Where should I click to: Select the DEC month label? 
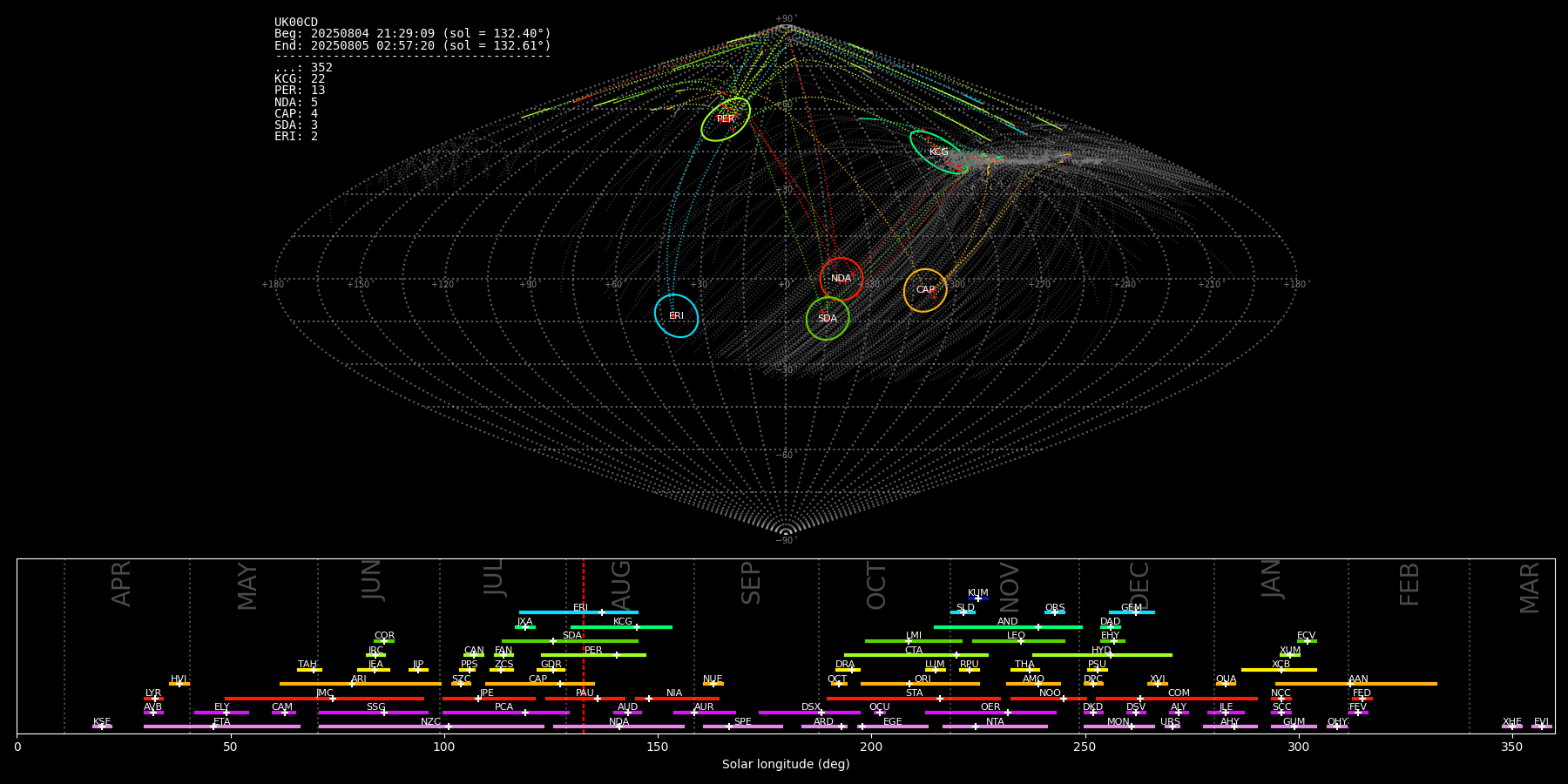(1139, 585)
